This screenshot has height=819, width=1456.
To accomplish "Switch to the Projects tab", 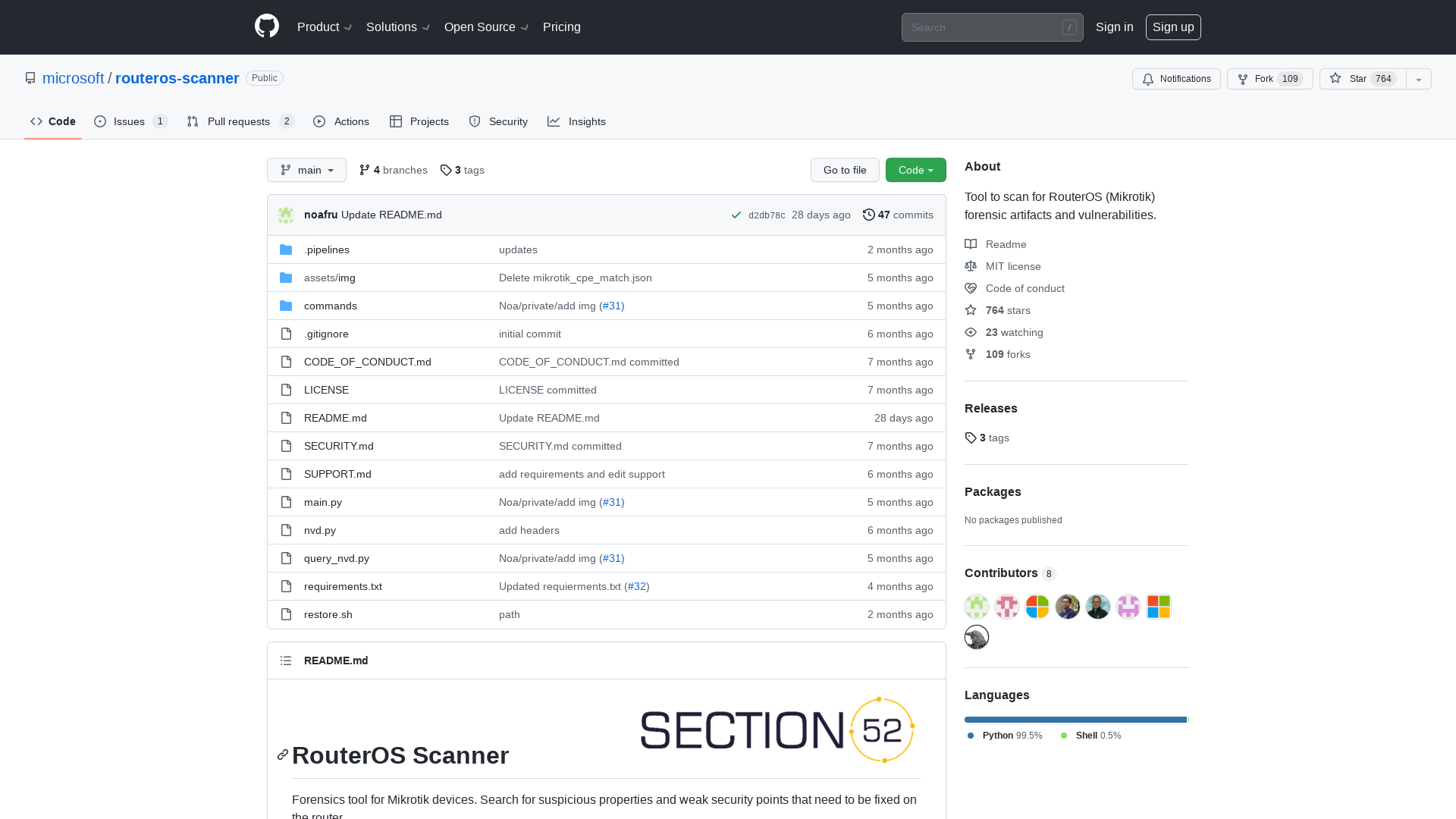I will (419, 121).
